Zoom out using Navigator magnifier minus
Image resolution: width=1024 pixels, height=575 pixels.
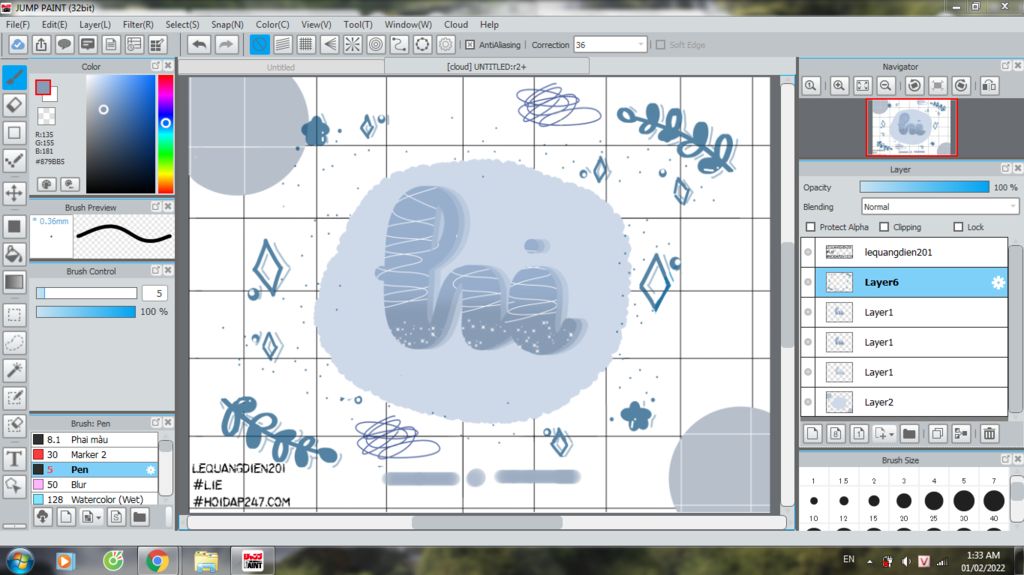point(886,86)
